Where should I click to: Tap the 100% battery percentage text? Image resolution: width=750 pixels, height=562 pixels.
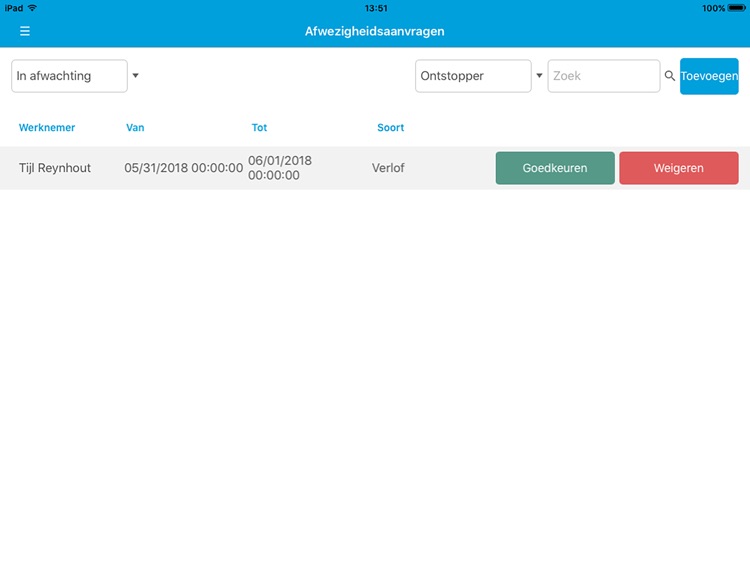[713, 8]
